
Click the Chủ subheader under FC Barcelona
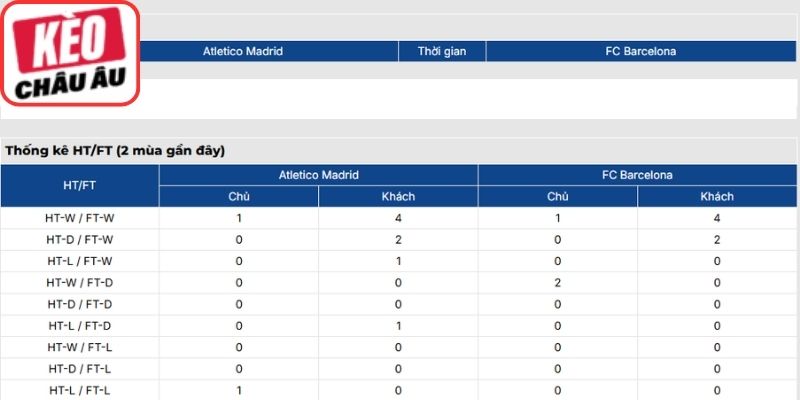tap(558, 196)
